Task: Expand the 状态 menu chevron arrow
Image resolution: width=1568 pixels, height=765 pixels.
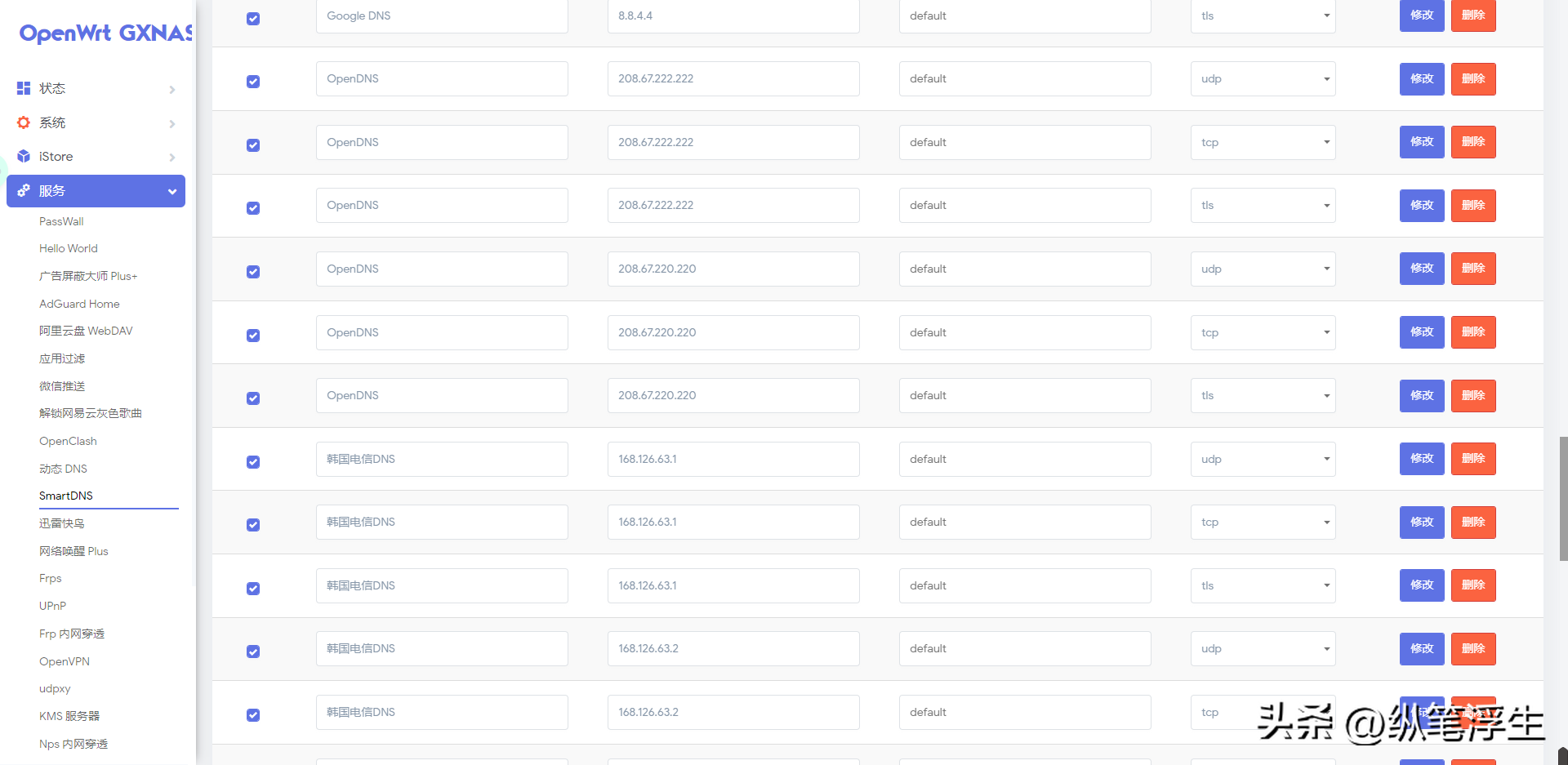Action: 172,89
